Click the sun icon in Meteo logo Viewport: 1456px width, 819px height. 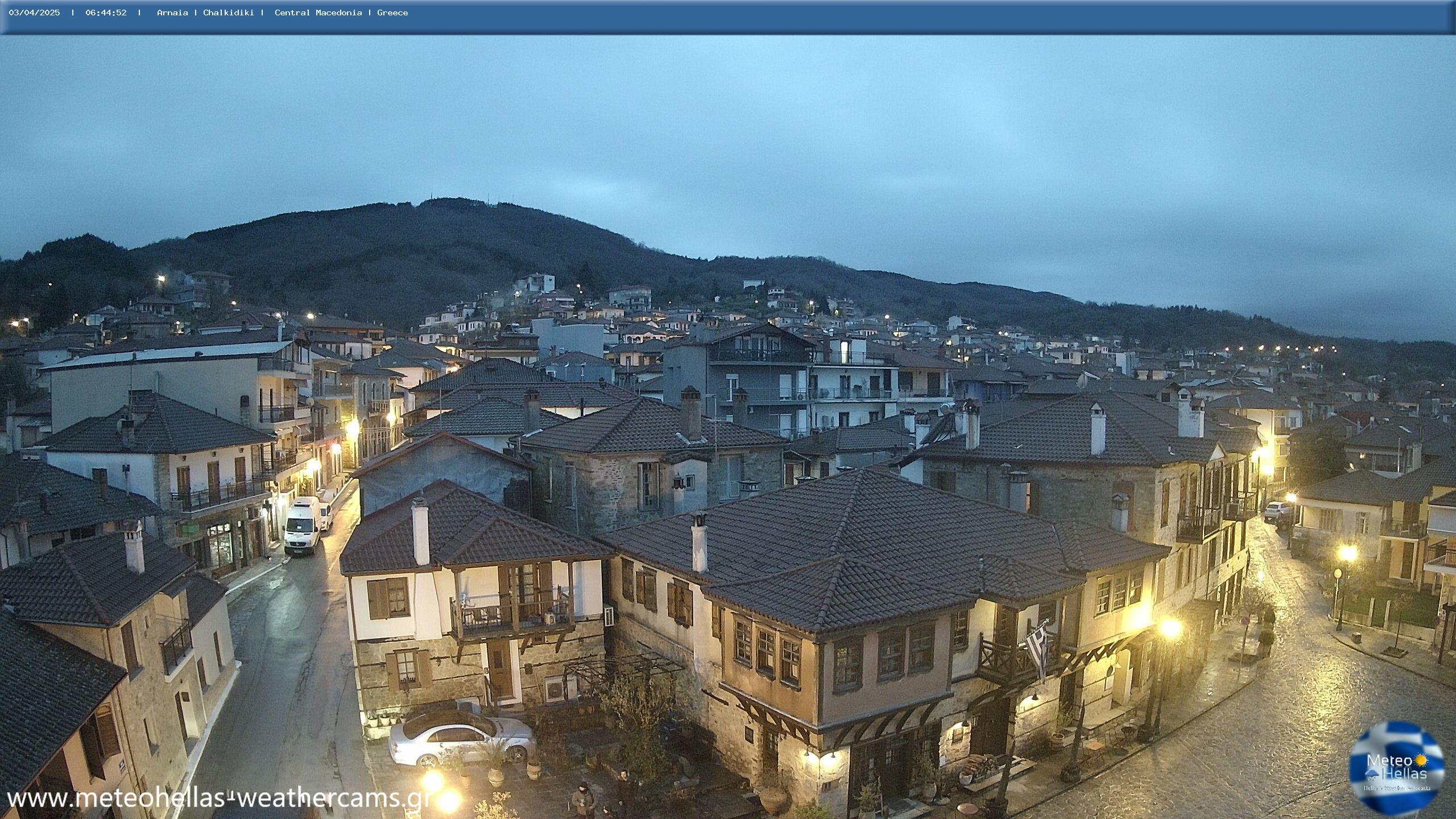1421,759
